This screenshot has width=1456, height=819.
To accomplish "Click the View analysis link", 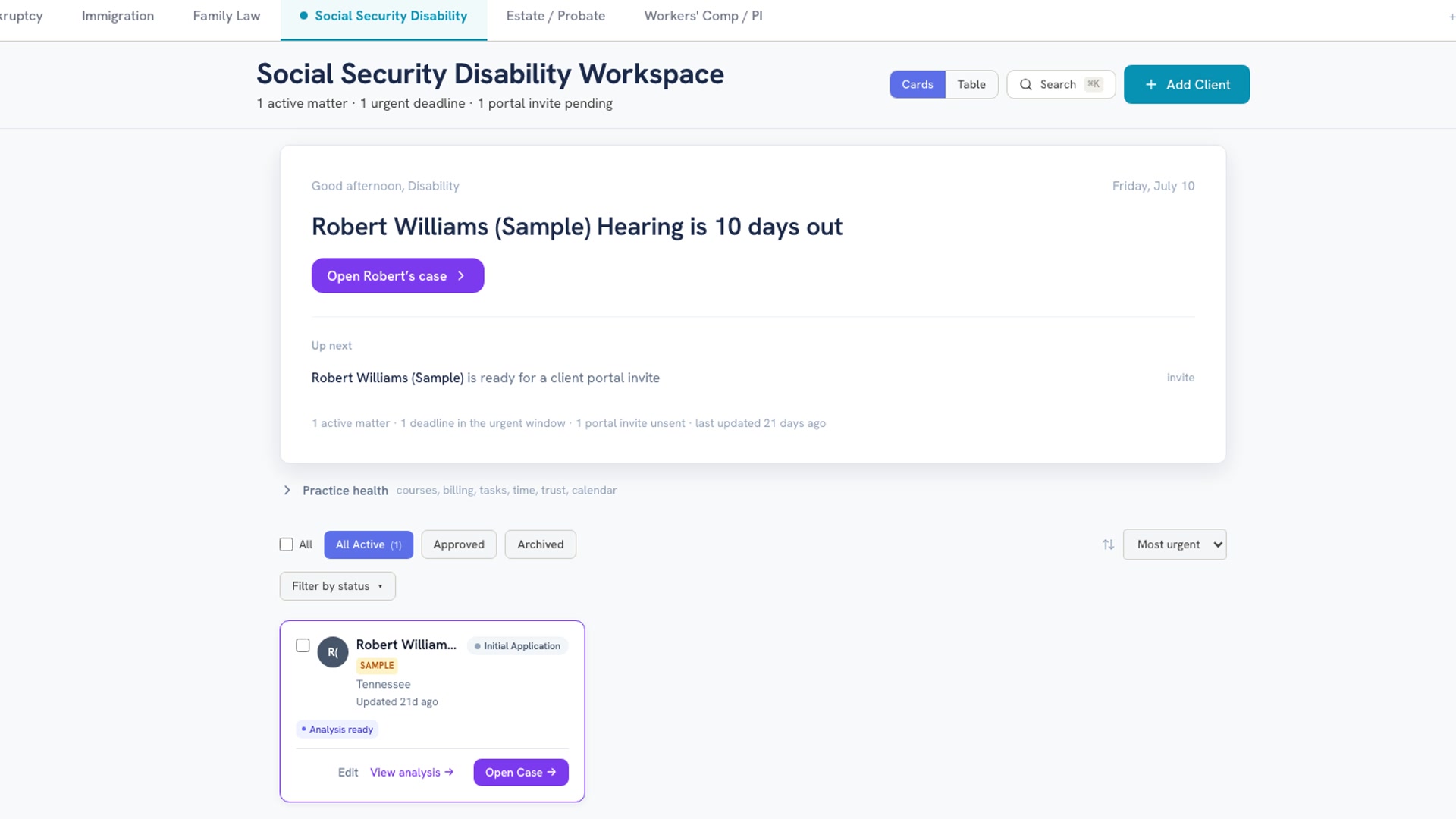I will click(412, 772).
